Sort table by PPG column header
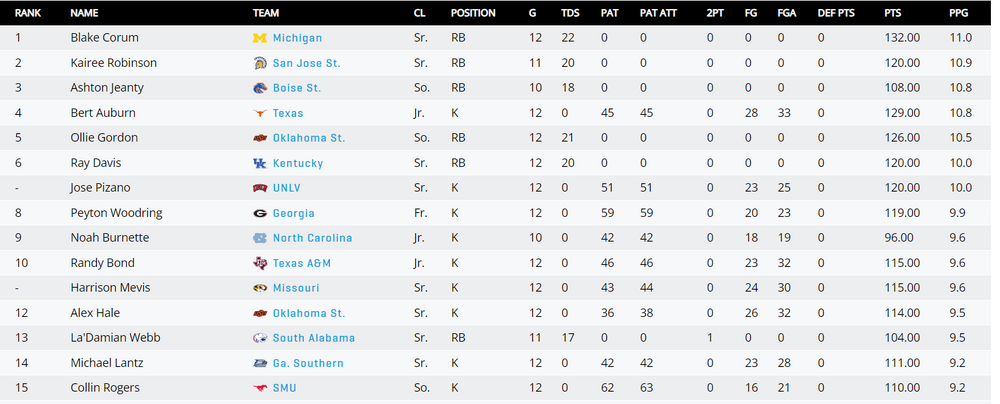 [958, 13]
